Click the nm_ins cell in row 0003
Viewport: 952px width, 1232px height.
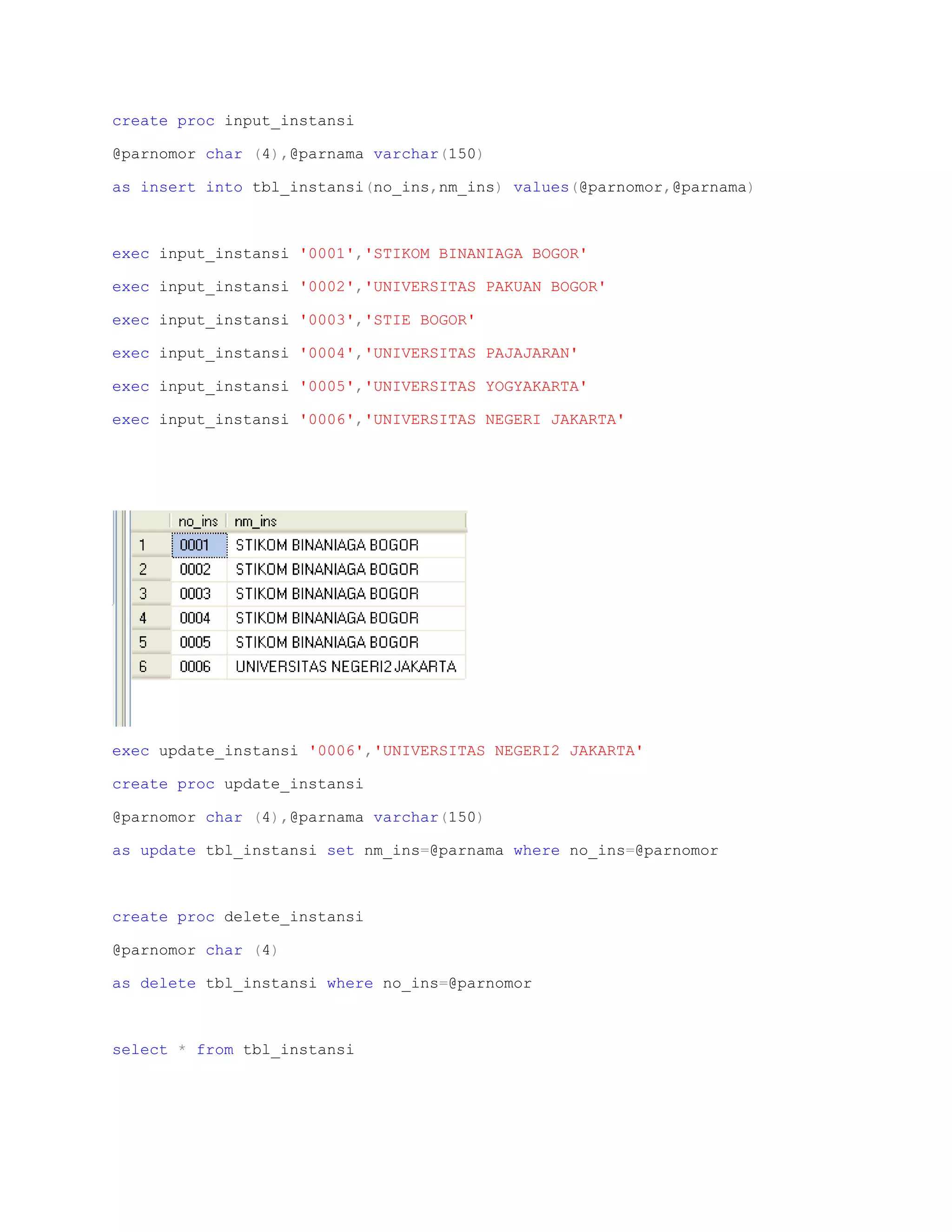pyautogui.click(x=346, y=594)
